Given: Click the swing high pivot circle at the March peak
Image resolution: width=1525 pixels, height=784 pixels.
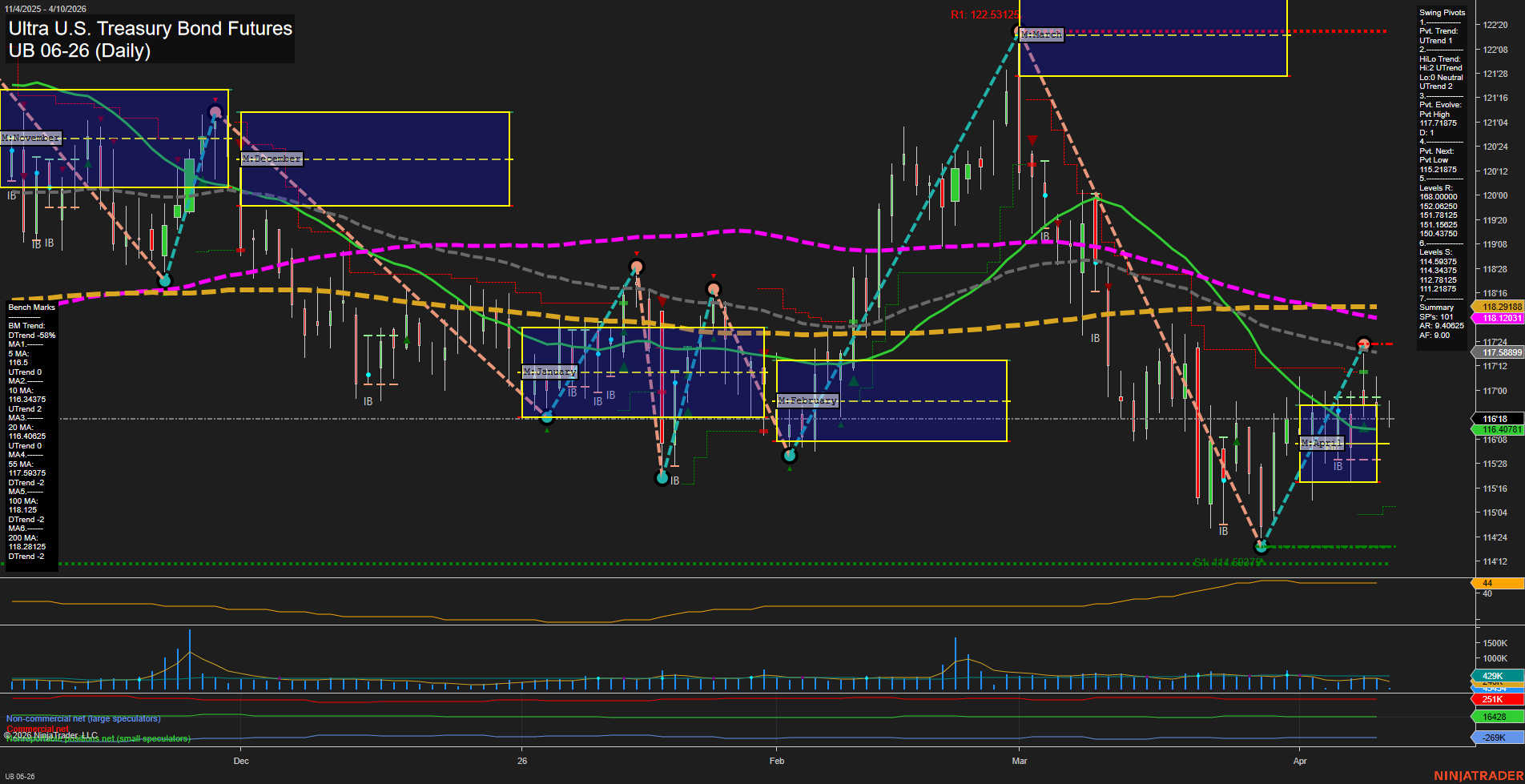Looking at the screenshot, I should tap(1019, 33).
